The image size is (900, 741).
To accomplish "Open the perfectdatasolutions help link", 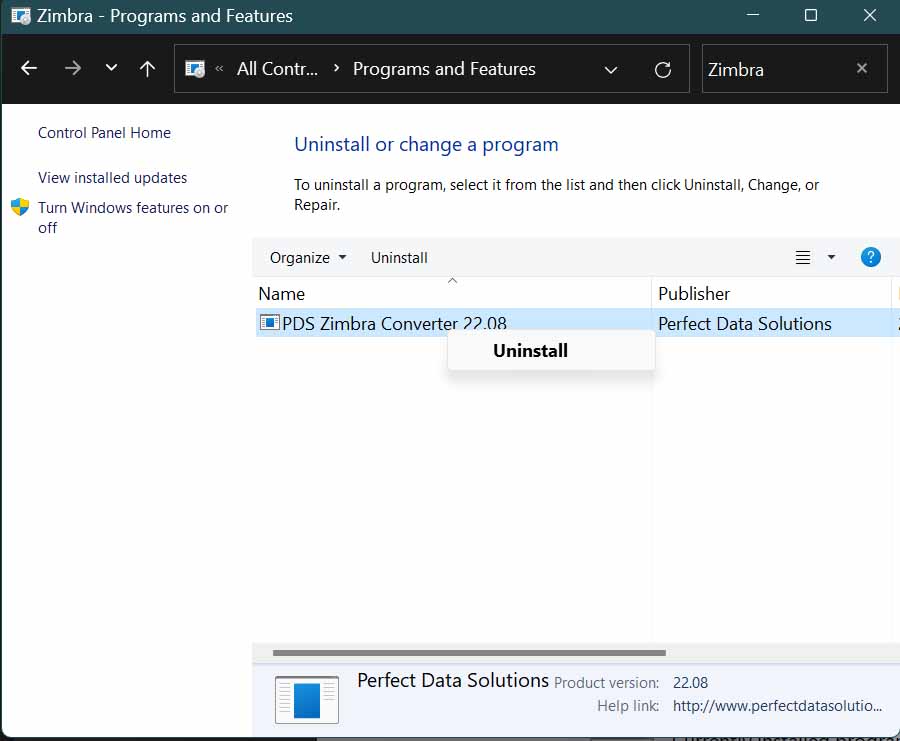I will 777,705.
